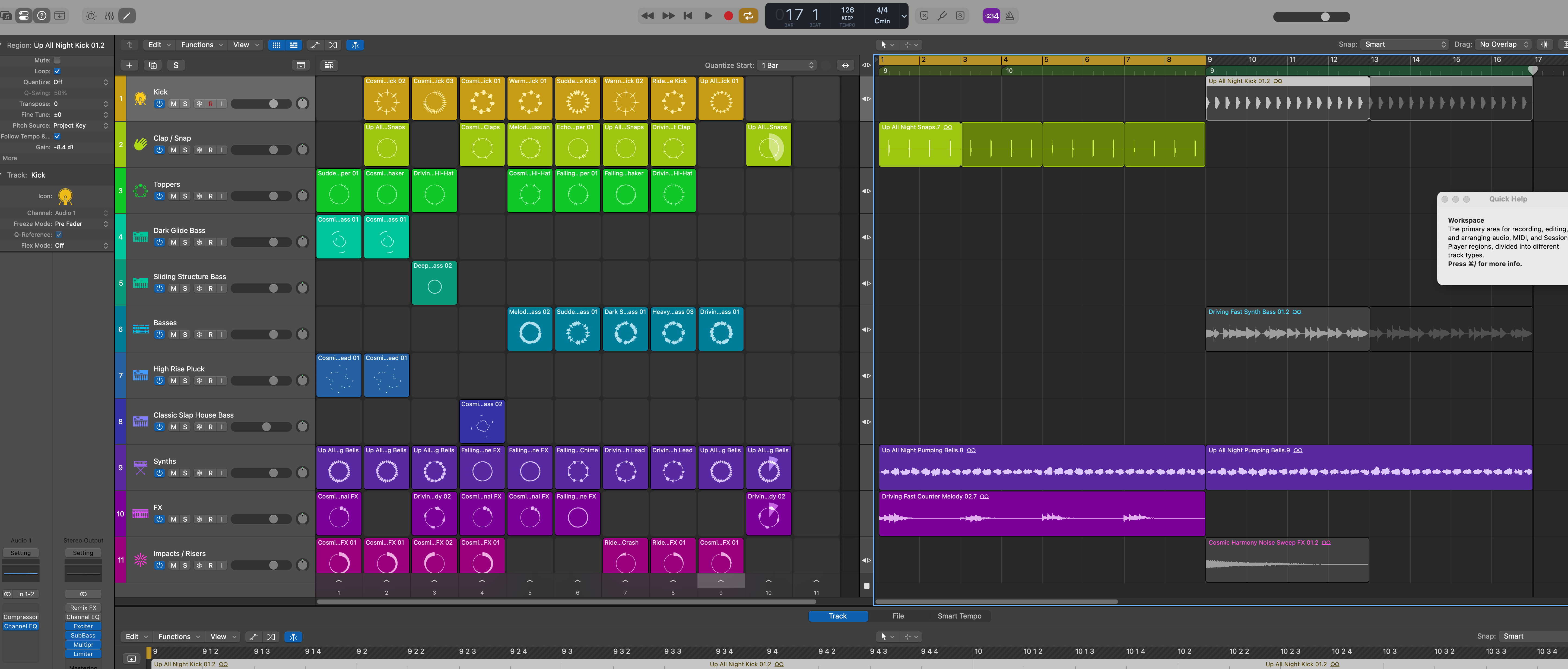
Task: Open the Functions menu in tracks area
Action: (201, 45)
